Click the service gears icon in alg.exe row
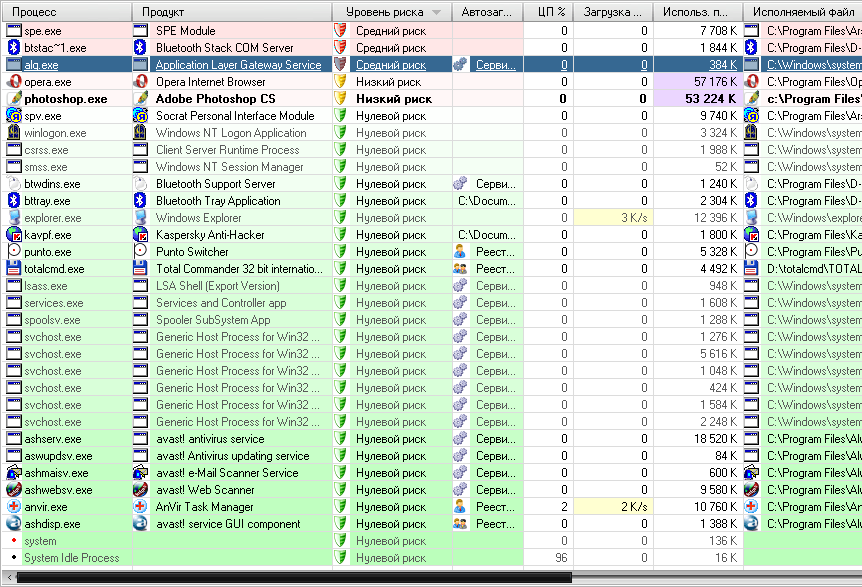Viewport: 862px width, 587px height. click(460, 65)
